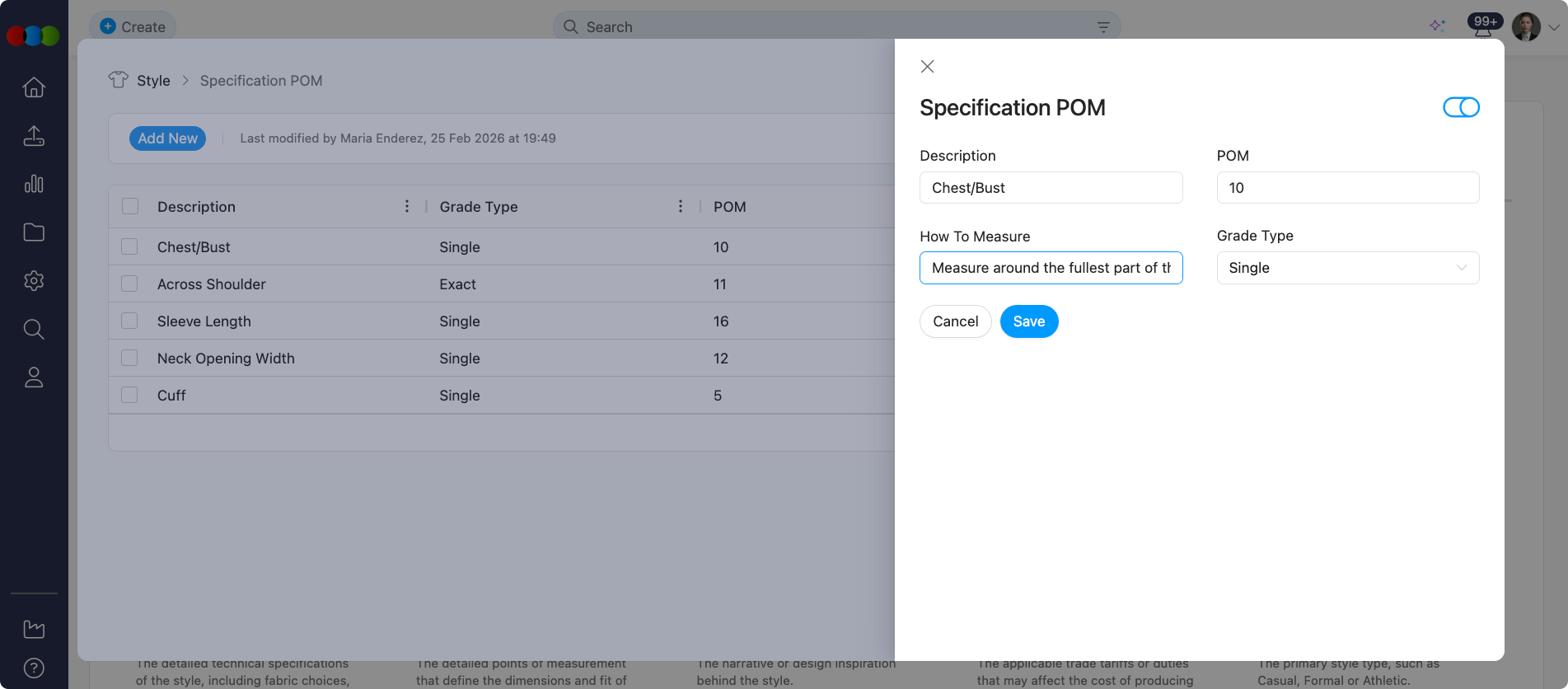1568x689 pixels.
Task: Click the Create button
Action: point(133,26)
